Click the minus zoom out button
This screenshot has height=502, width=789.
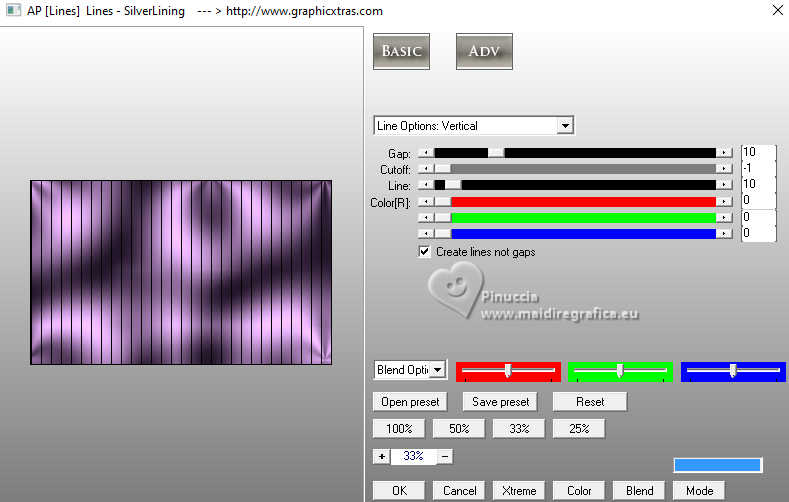click(x=445, y=457)
